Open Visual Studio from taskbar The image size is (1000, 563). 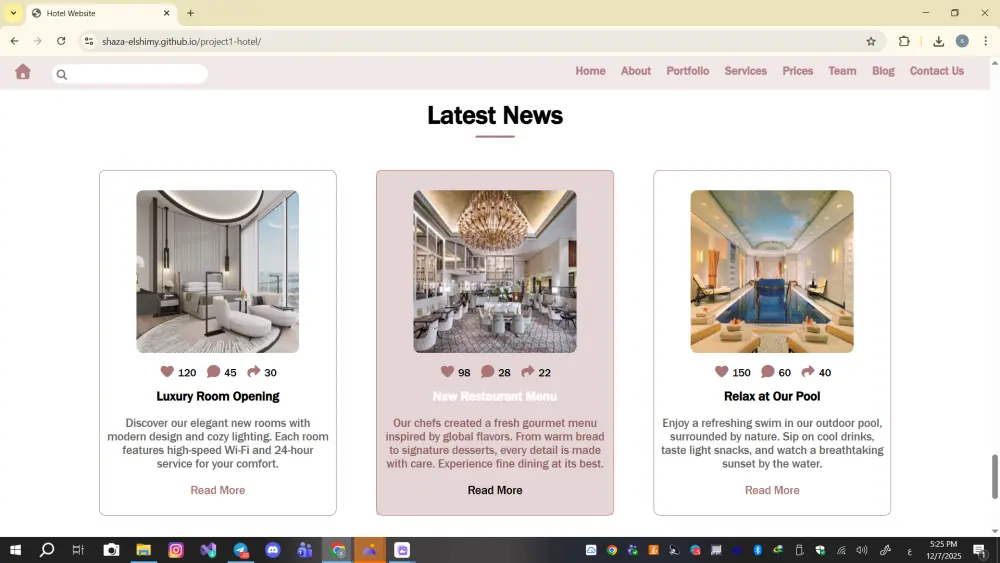click(x=208, y=550)
